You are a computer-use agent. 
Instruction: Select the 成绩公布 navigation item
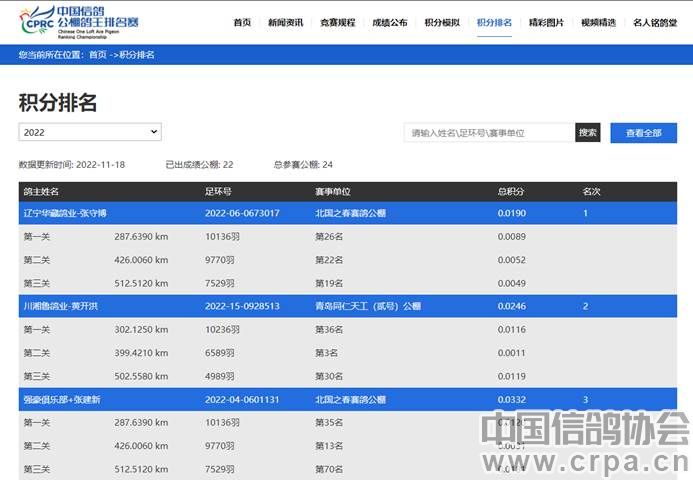(389, 21)
